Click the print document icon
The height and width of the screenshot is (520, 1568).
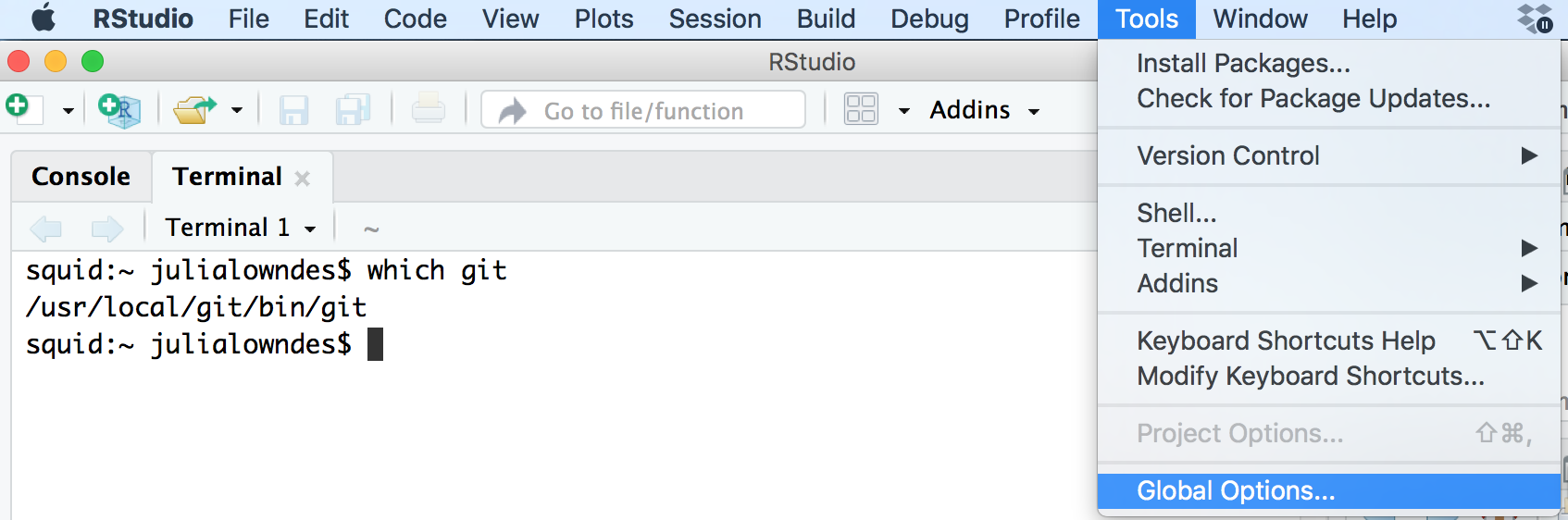coord(428,109)
